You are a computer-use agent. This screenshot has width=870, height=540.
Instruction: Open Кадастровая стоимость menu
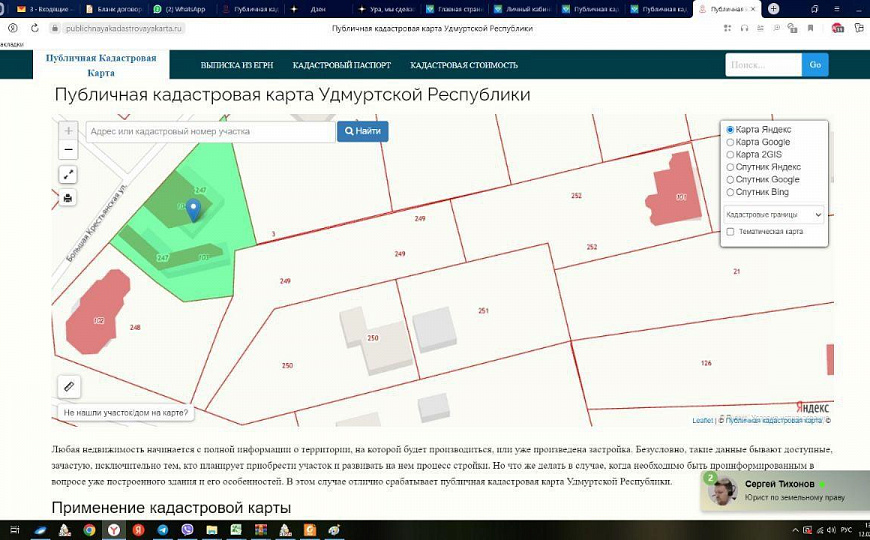[464, 65]
